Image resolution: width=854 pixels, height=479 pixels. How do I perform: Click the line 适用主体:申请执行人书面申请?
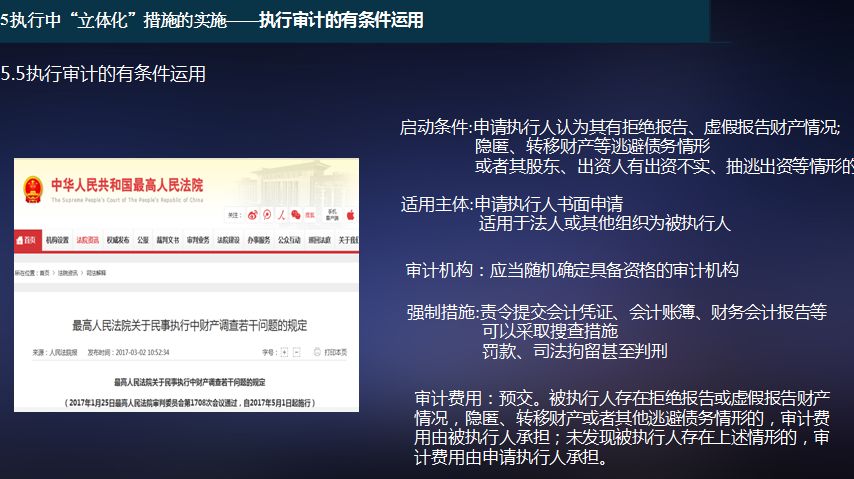pos(512,204)
